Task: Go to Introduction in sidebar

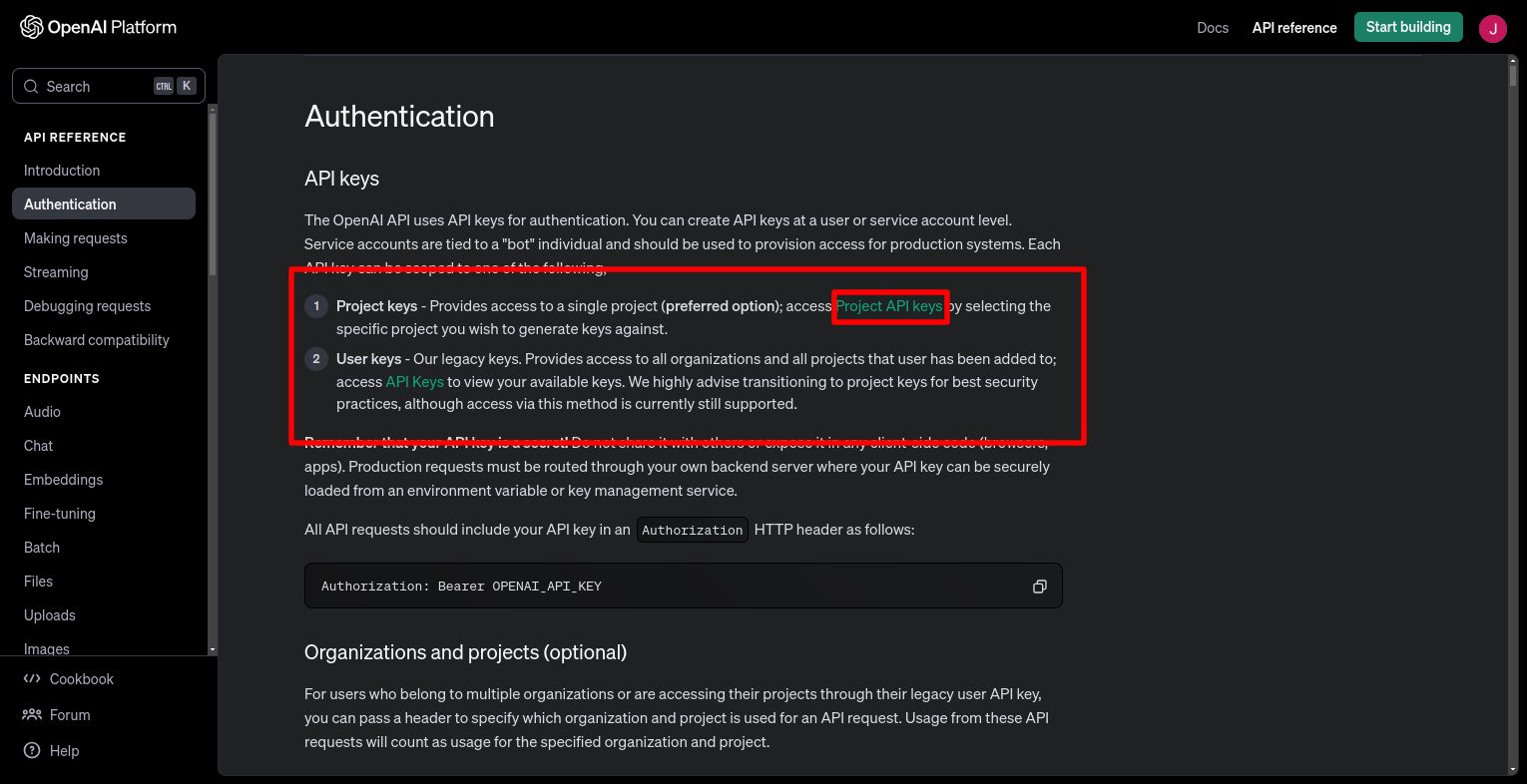Action: pyautogui.click(x=62, y=171)
